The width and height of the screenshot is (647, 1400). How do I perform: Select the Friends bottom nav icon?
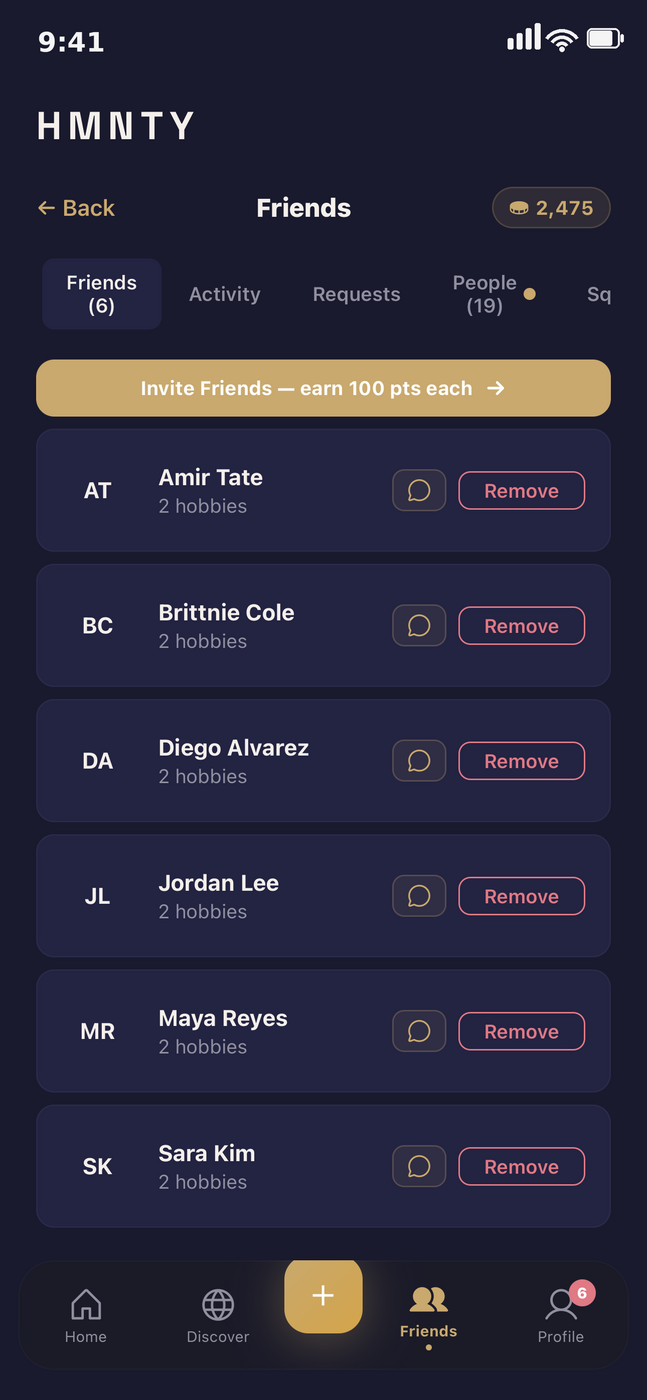click(x=429, y=1313)
